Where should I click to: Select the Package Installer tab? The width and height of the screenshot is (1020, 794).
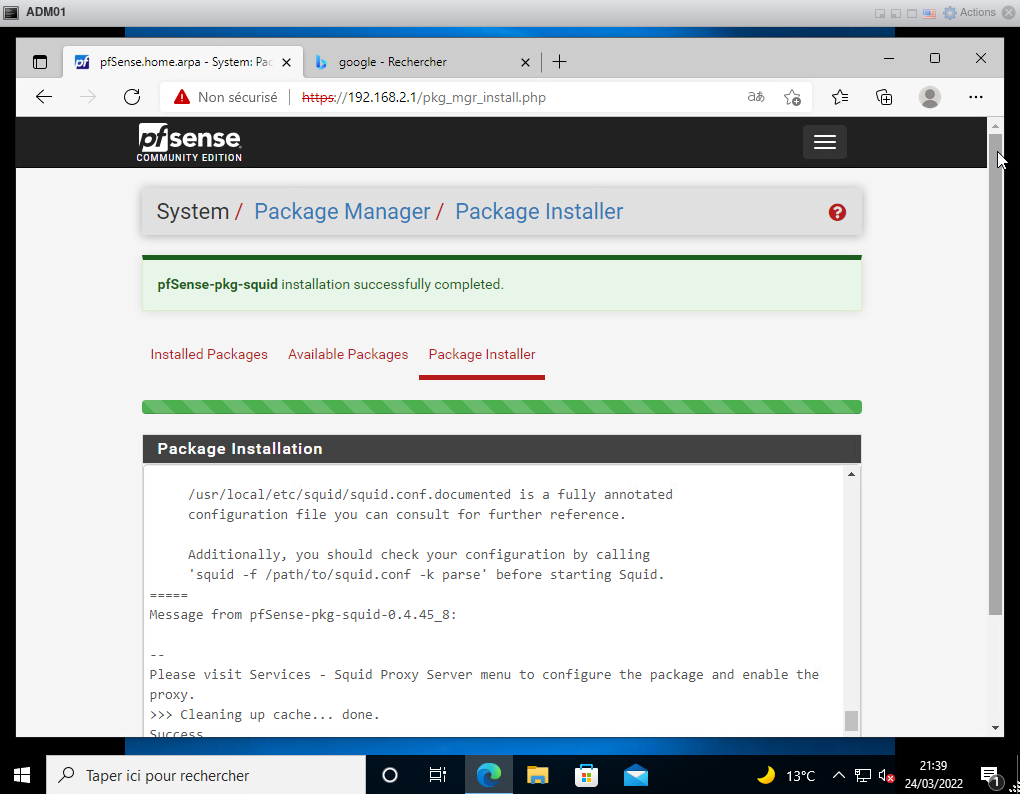coord(482,354)
